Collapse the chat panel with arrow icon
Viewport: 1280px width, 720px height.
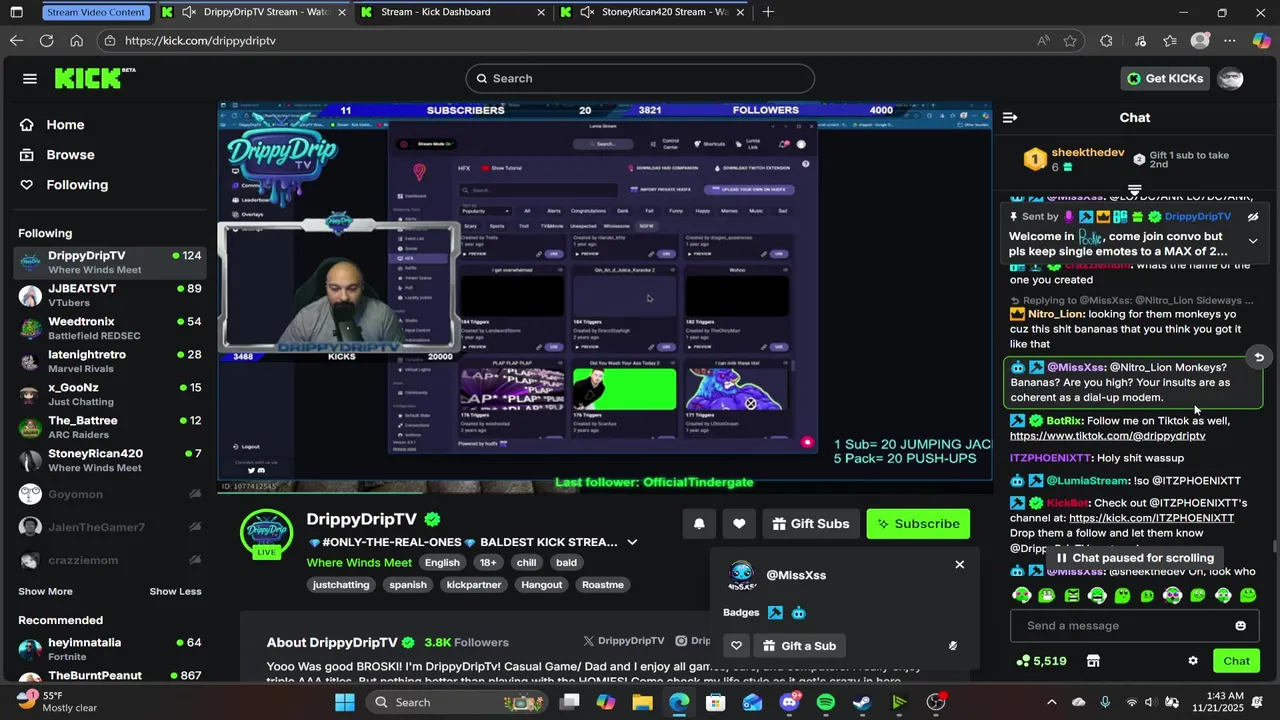tap(1010, 118)
